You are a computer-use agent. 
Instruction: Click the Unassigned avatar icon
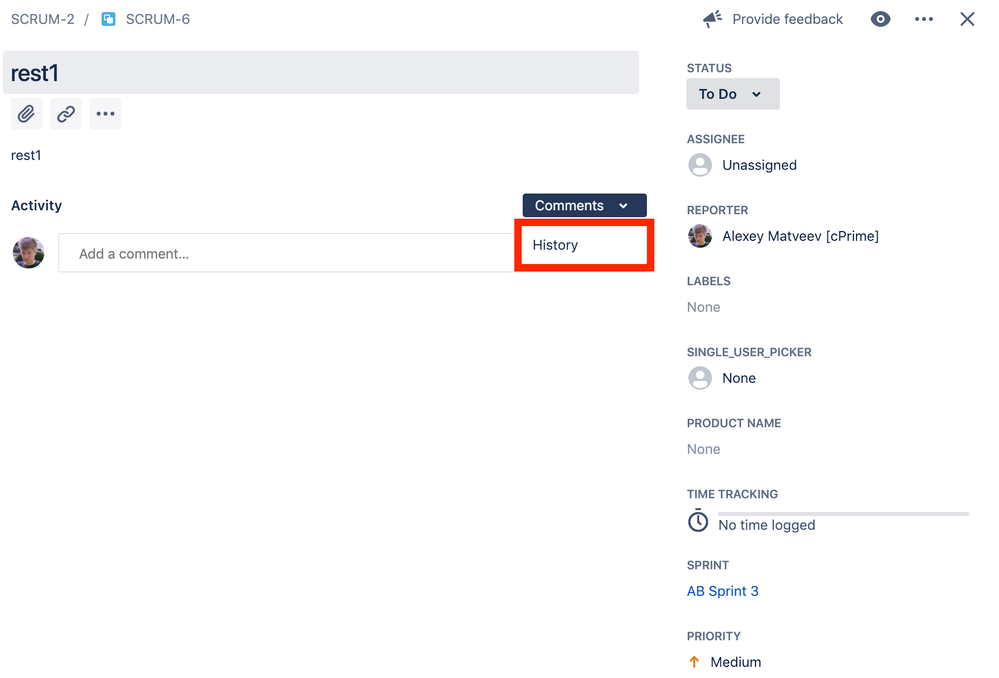(700, 165)
